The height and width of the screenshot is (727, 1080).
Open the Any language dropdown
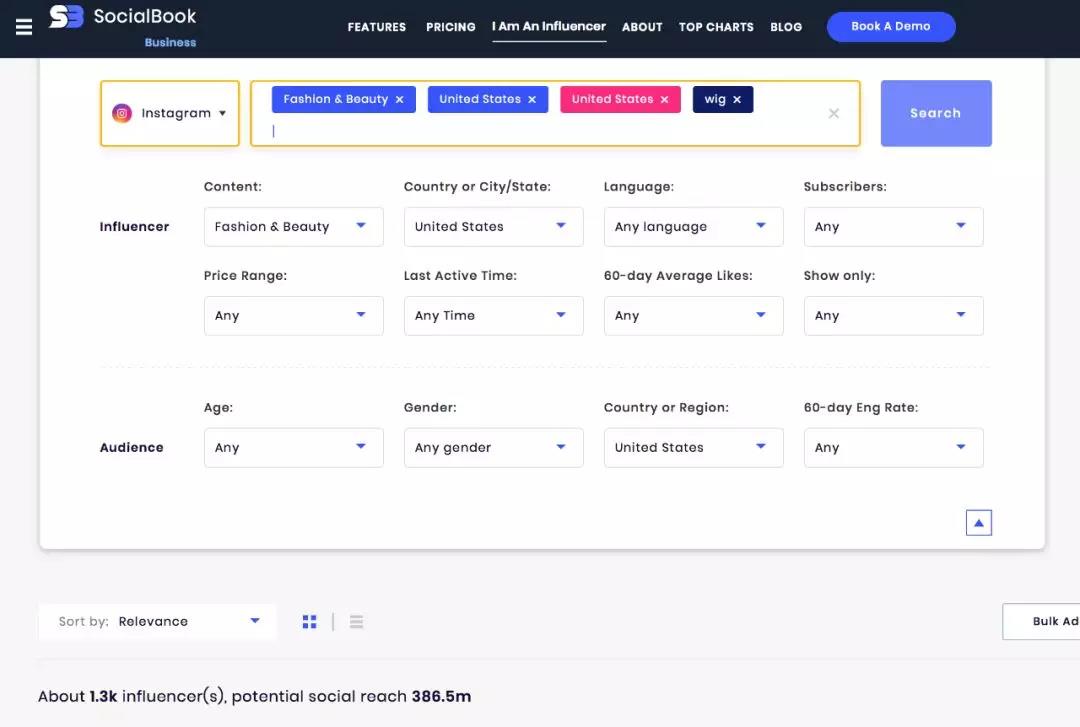click(694, 227)
